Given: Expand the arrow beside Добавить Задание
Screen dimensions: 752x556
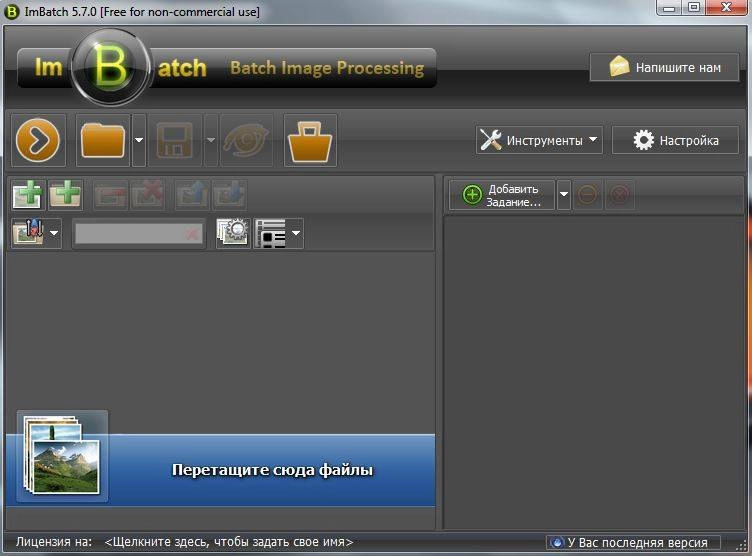Looking at the screenshot, I should click(x=564, y=195).
